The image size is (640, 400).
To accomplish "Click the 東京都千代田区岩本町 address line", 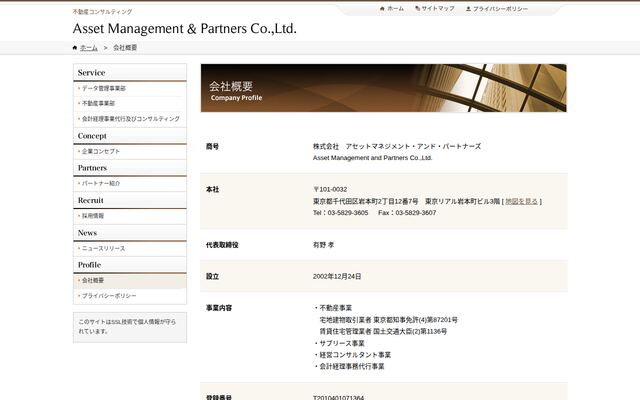I will [406, 201].
